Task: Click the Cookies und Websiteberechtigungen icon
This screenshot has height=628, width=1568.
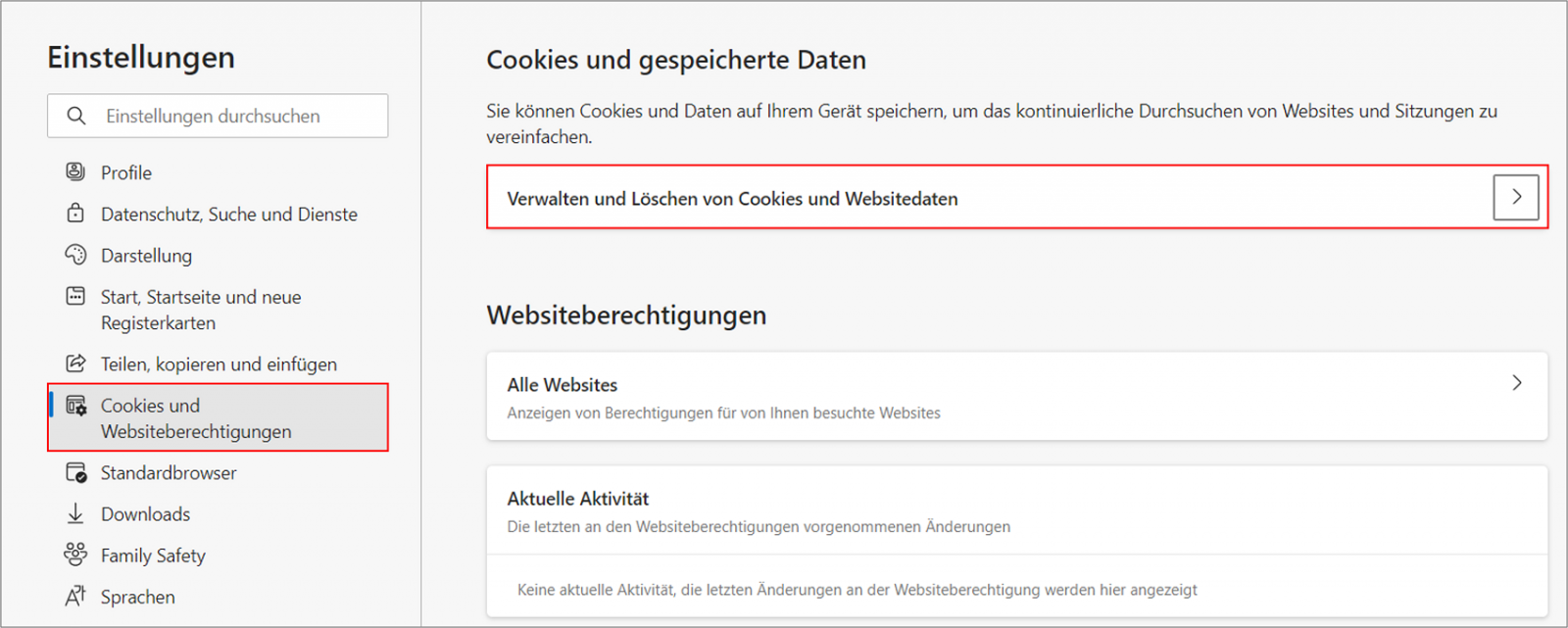Action: point(75,405)
